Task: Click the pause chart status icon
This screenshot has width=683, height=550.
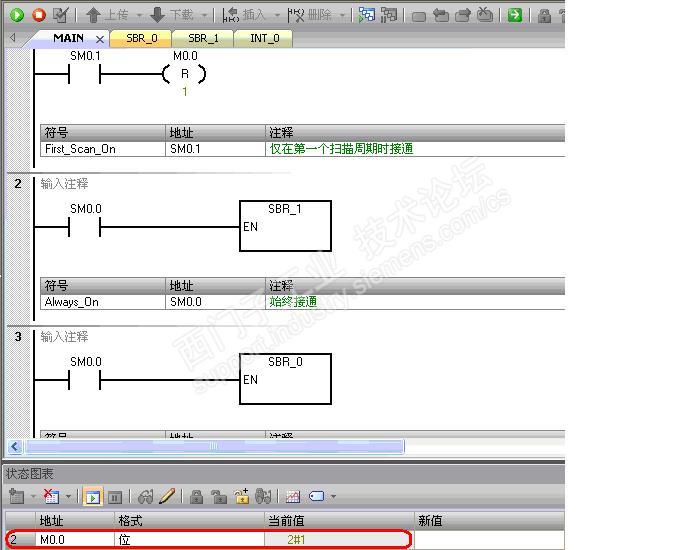Action: [x=115, y=497]
